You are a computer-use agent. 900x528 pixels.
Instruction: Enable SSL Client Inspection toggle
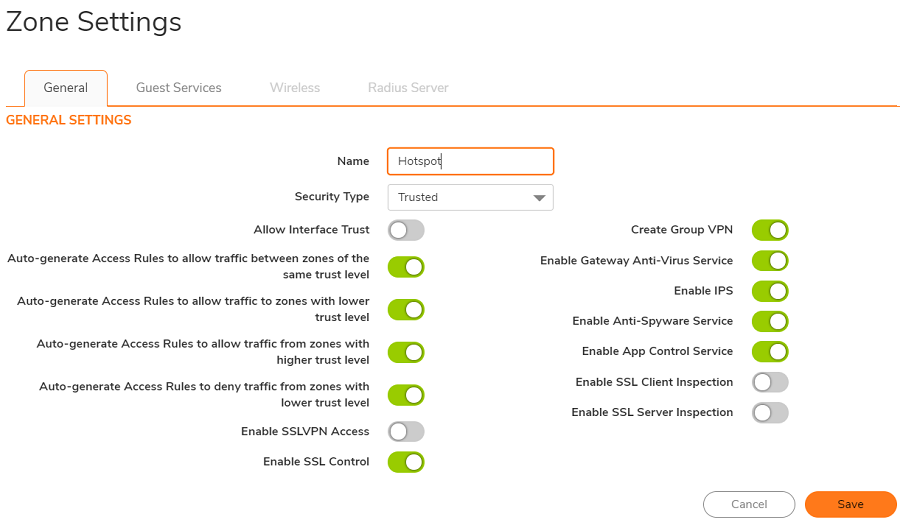click(770, 382)
